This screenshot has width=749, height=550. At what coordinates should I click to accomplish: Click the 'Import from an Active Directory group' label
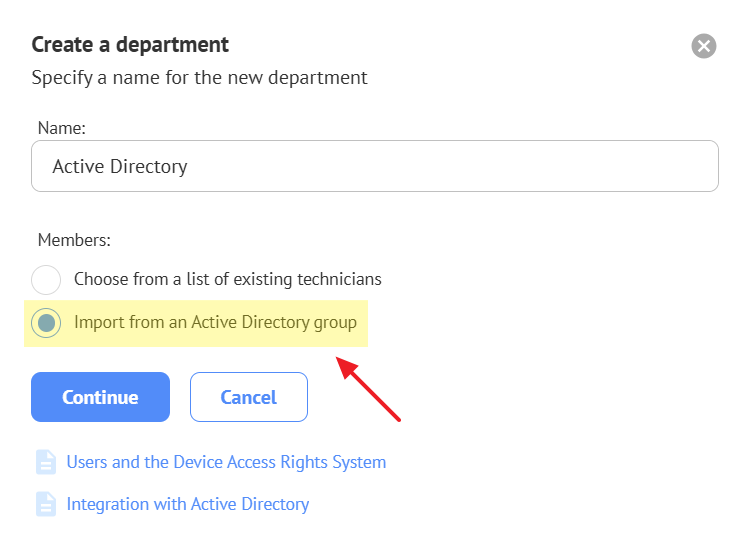[215, 323]
